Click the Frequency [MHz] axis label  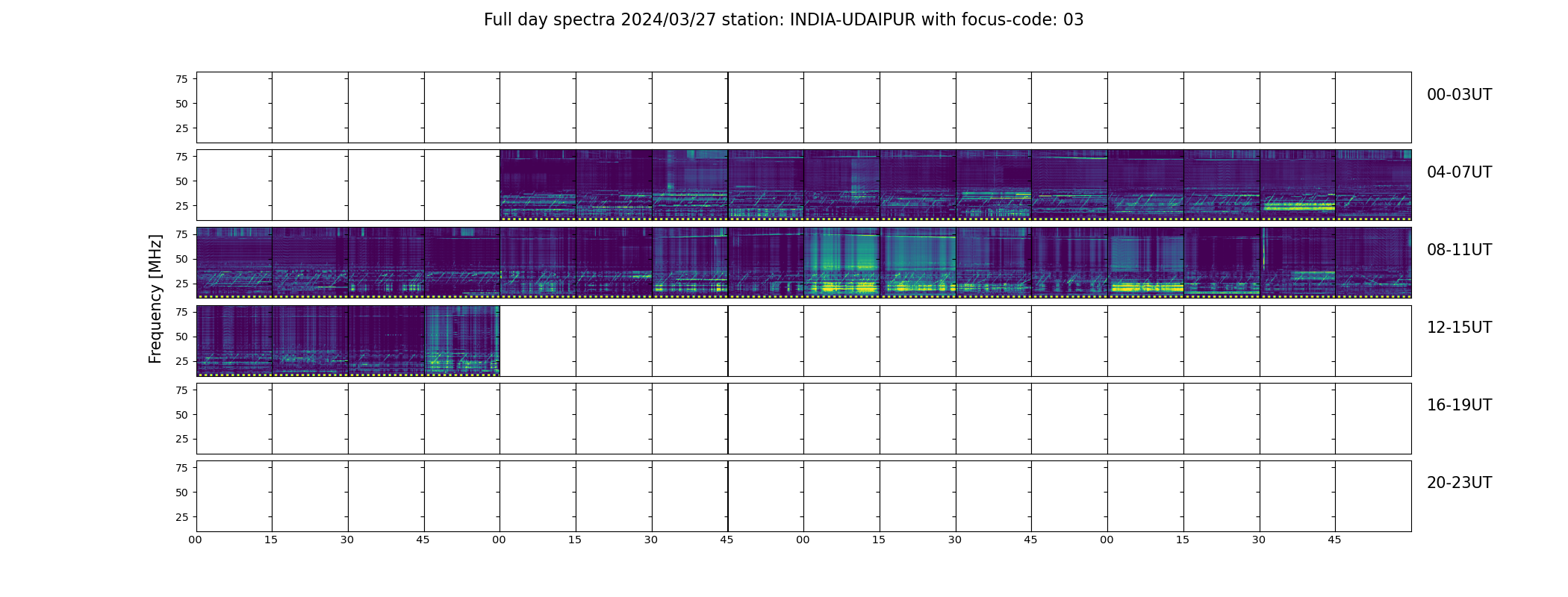(155, 298)
